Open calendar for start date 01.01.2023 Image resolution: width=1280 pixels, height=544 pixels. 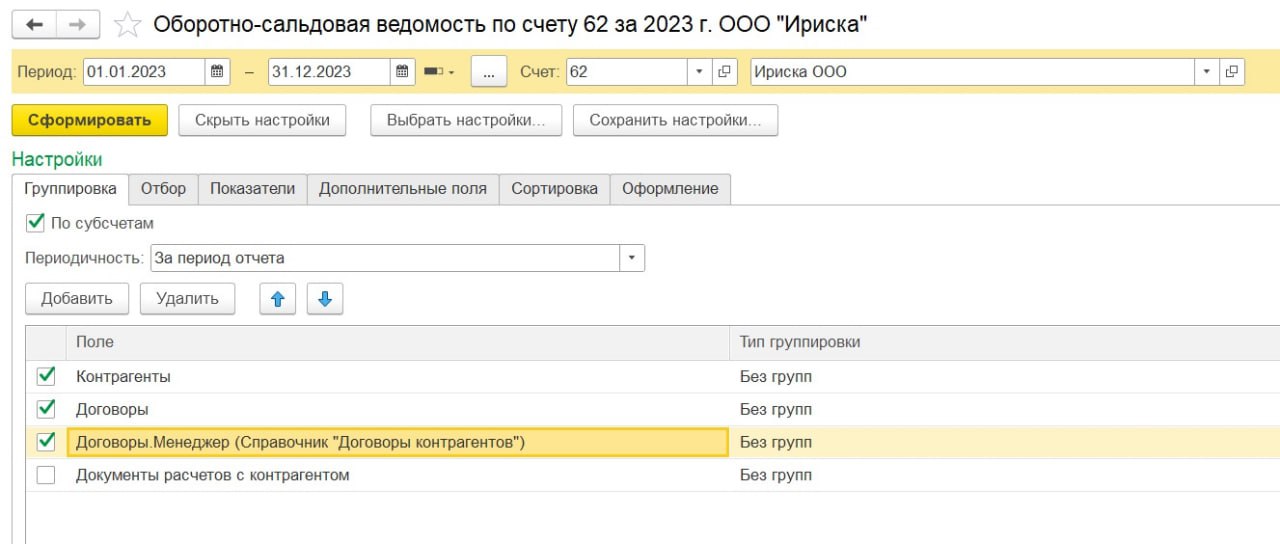(217, 72)
